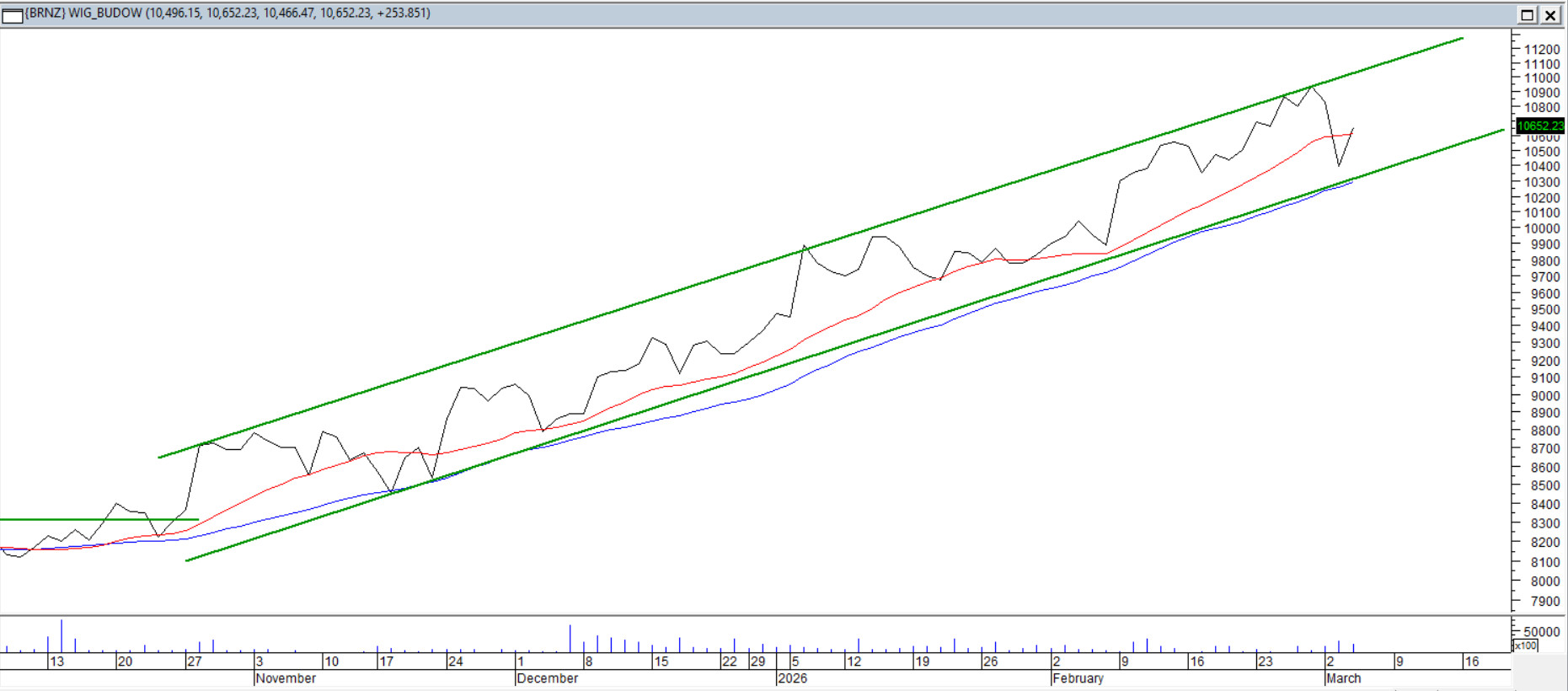Image resolution: width=1568 pixels, height=691 pixels.
Task: Click the x100 volume multiplier label
Action: coord(1526,645)
